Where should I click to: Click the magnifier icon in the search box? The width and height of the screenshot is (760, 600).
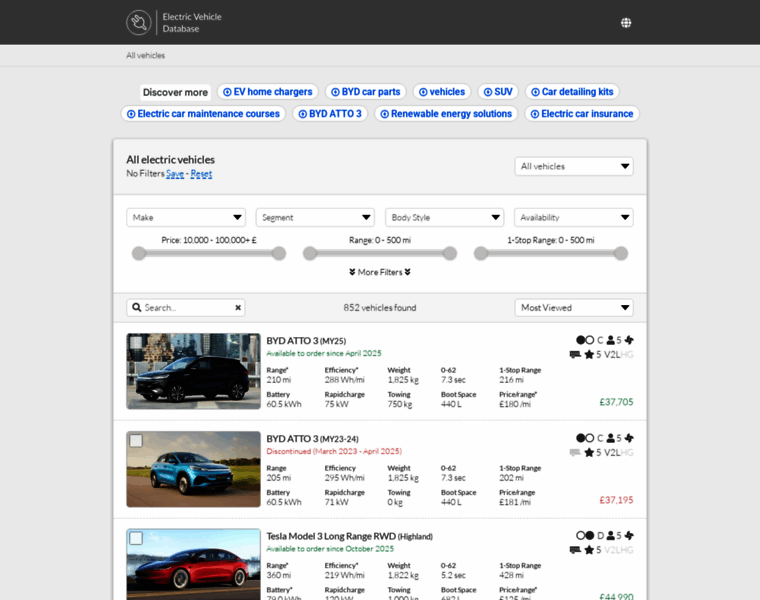137,307
